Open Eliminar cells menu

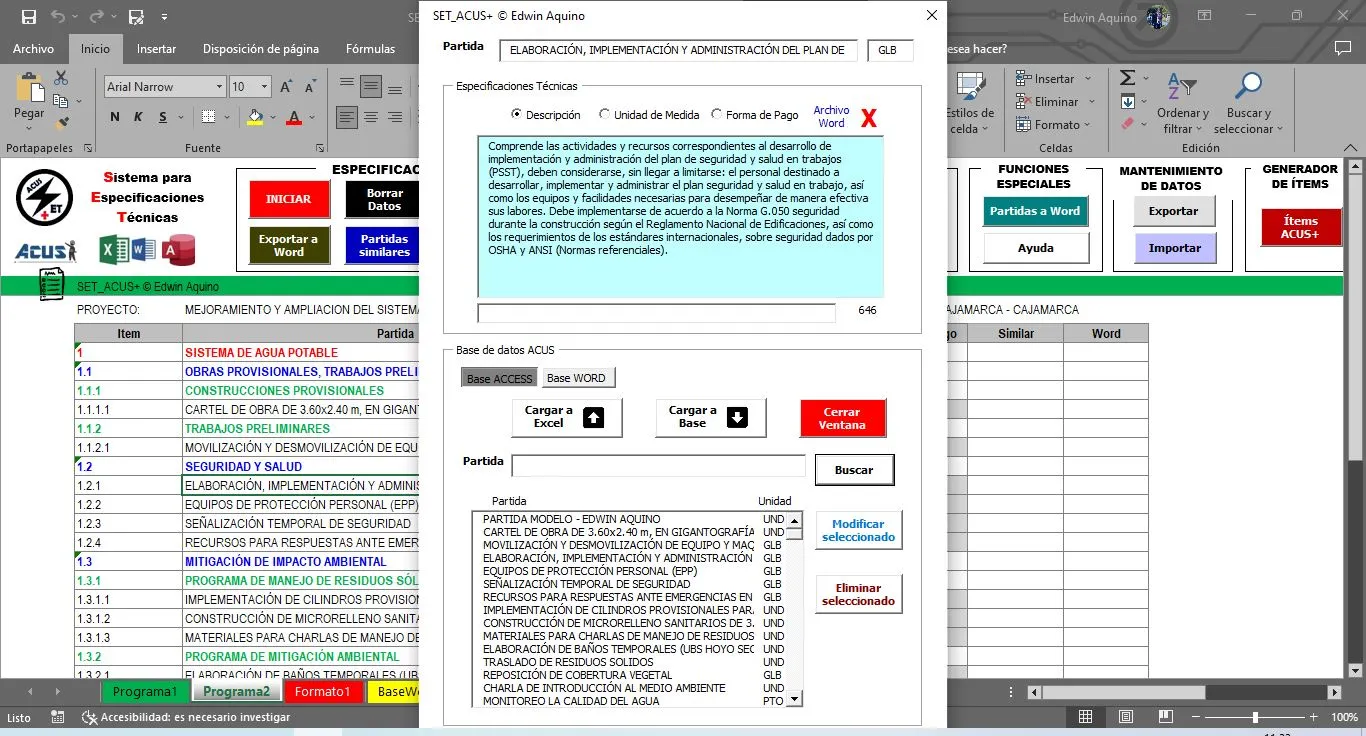1055,101
